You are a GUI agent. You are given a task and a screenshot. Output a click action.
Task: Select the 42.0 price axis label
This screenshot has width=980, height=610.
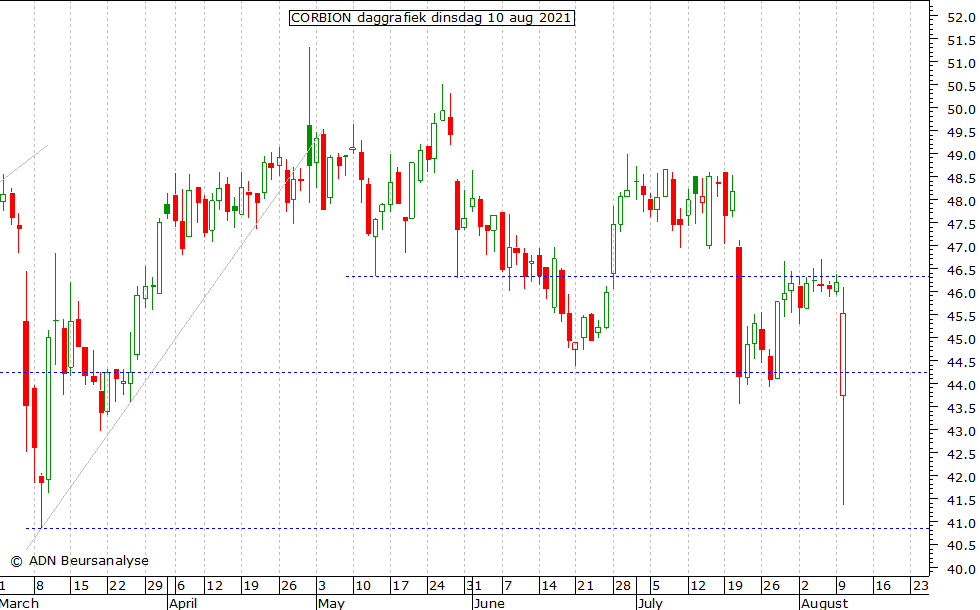961,478
